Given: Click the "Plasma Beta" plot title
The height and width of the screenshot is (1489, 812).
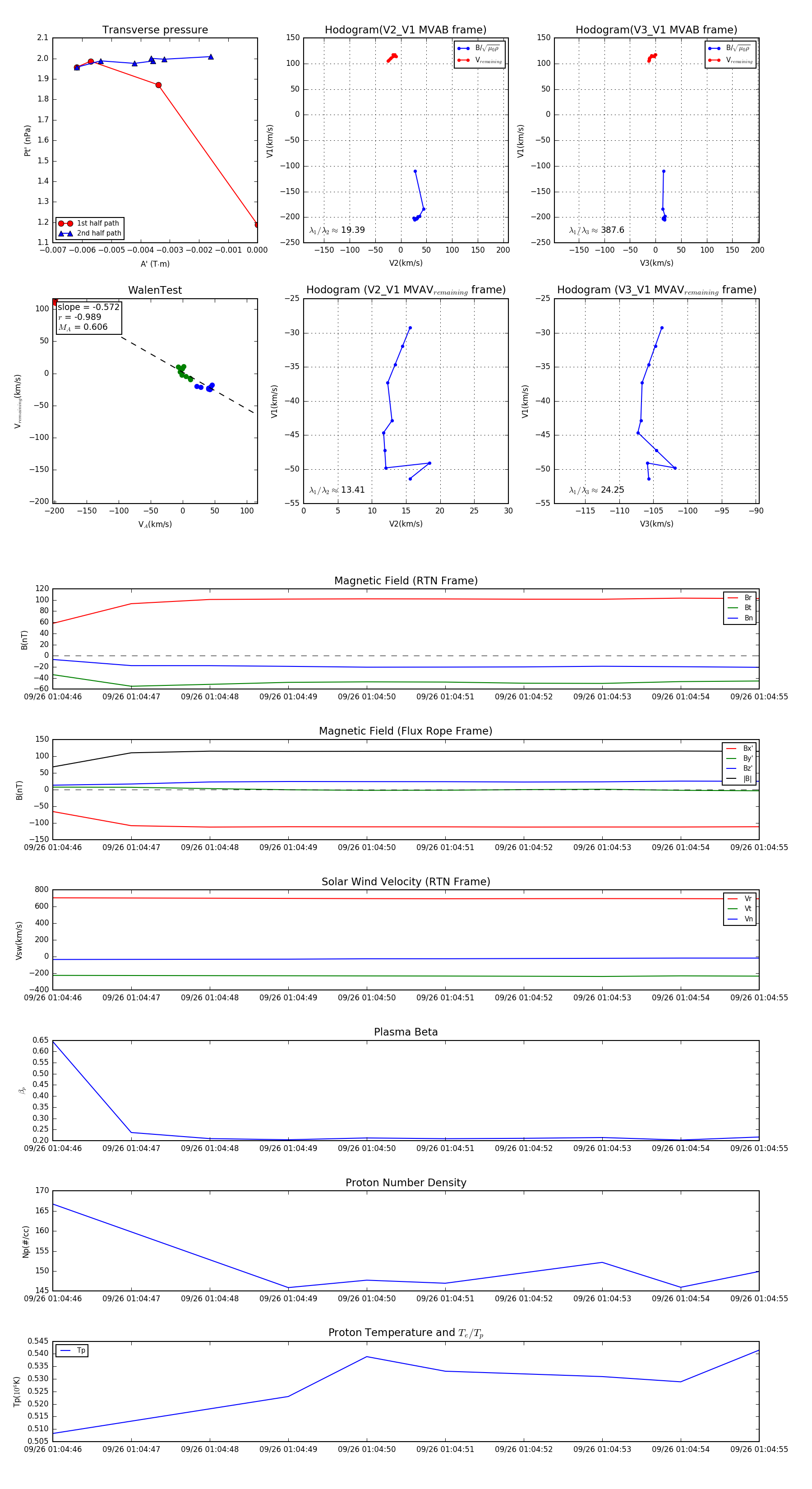Looking at the screenshot, I should click(406, 1032).
